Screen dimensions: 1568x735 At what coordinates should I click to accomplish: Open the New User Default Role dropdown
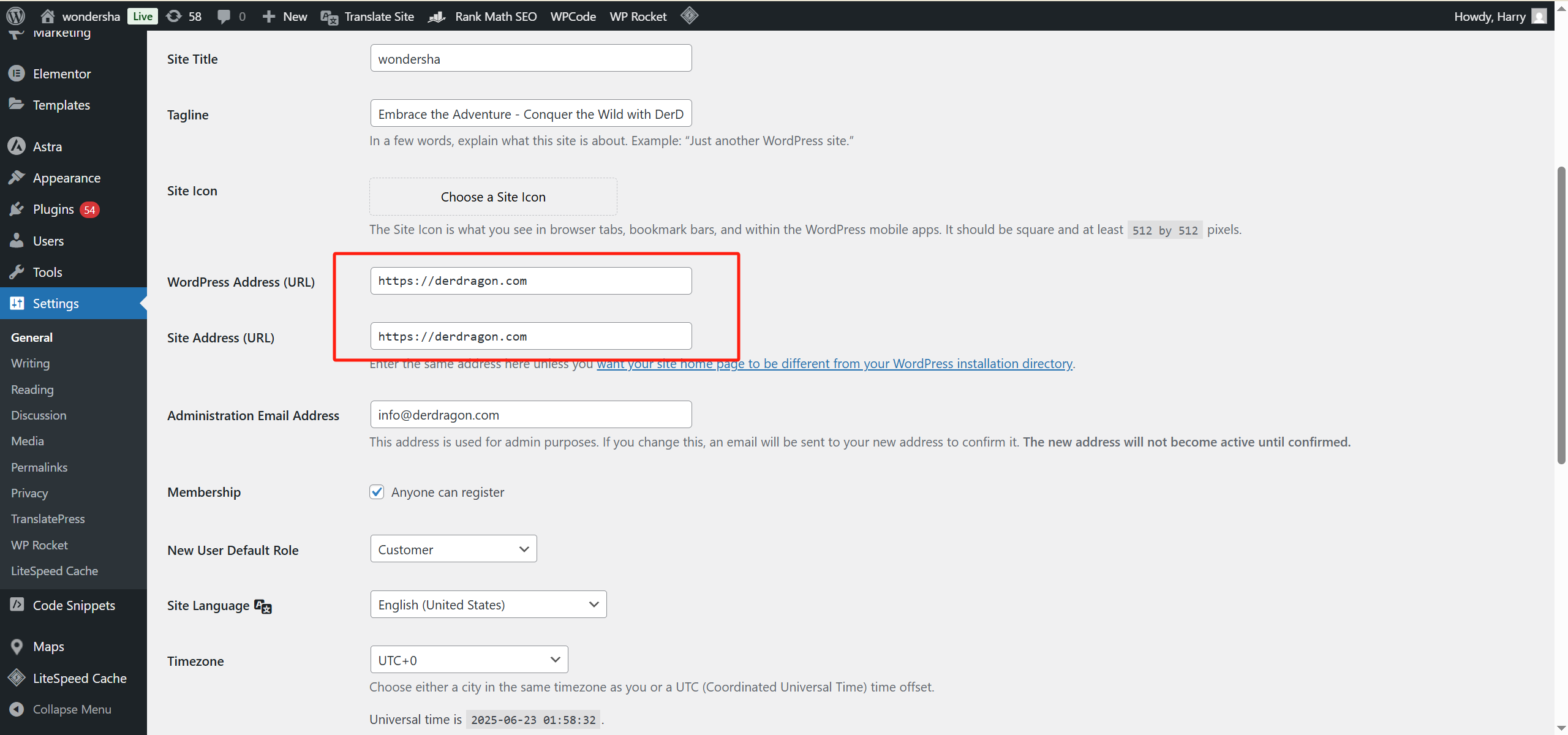coord(453,549)
